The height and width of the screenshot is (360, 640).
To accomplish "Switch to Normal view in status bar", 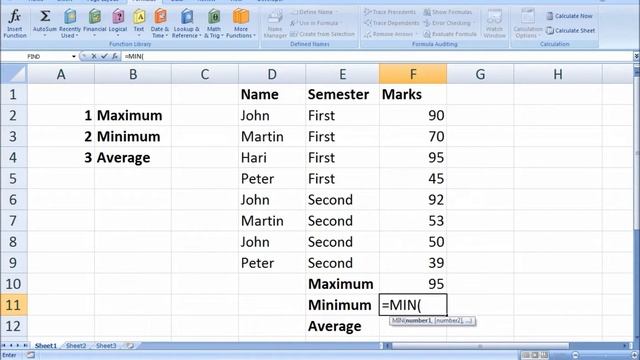I will (x=526, y=356).
